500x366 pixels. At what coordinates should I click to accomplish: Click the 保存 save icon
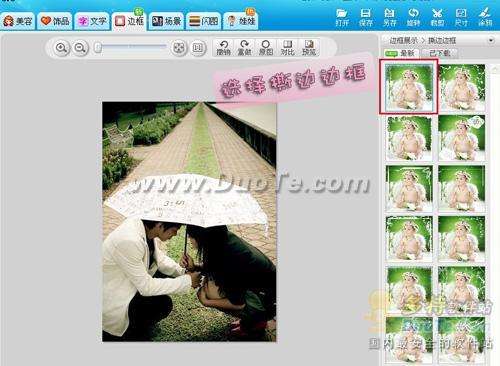point(366,17)
